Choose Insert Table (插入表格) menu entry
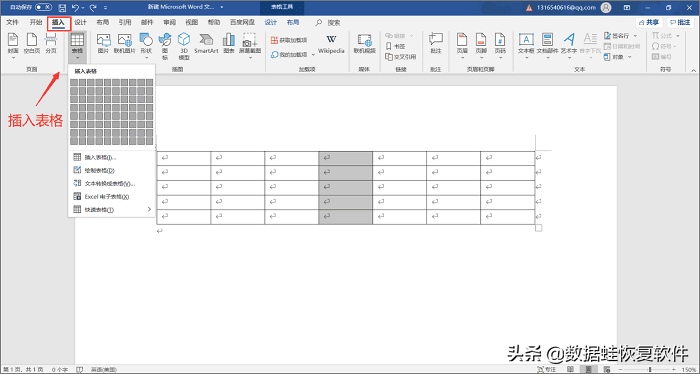The width and height of the screenshot is (700, 374). pos(112,157)
